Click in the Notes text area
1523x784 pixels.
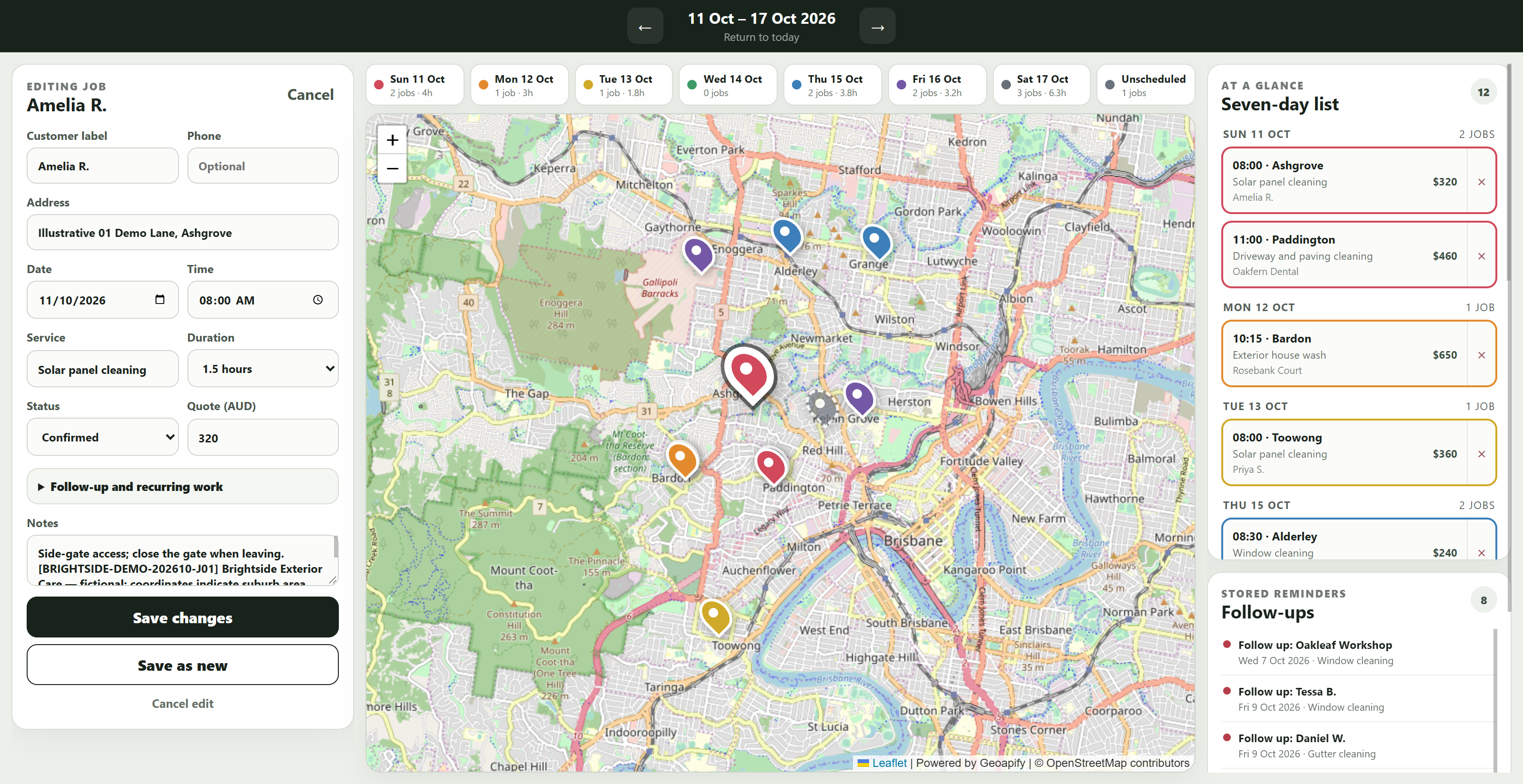tap(183, 560)
